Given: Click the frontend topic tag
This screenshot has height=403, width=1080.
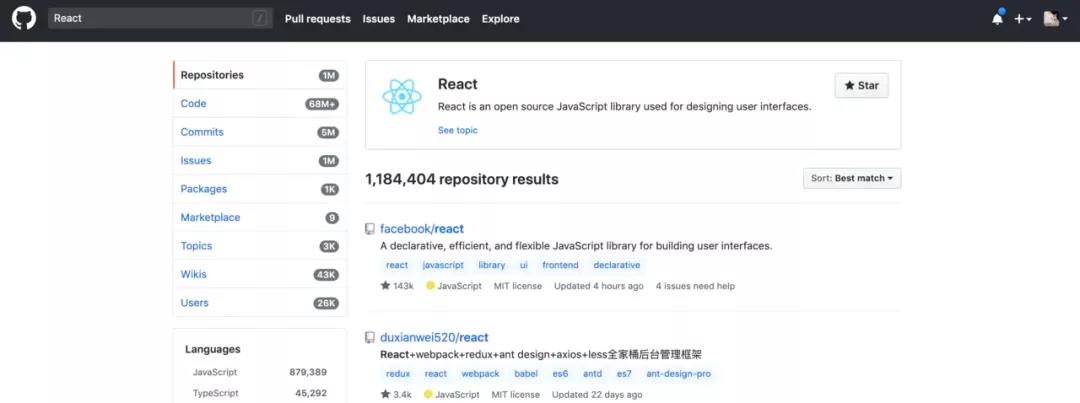Looking at the screenshot, I should pyautogui.click(x=561, y=265).
